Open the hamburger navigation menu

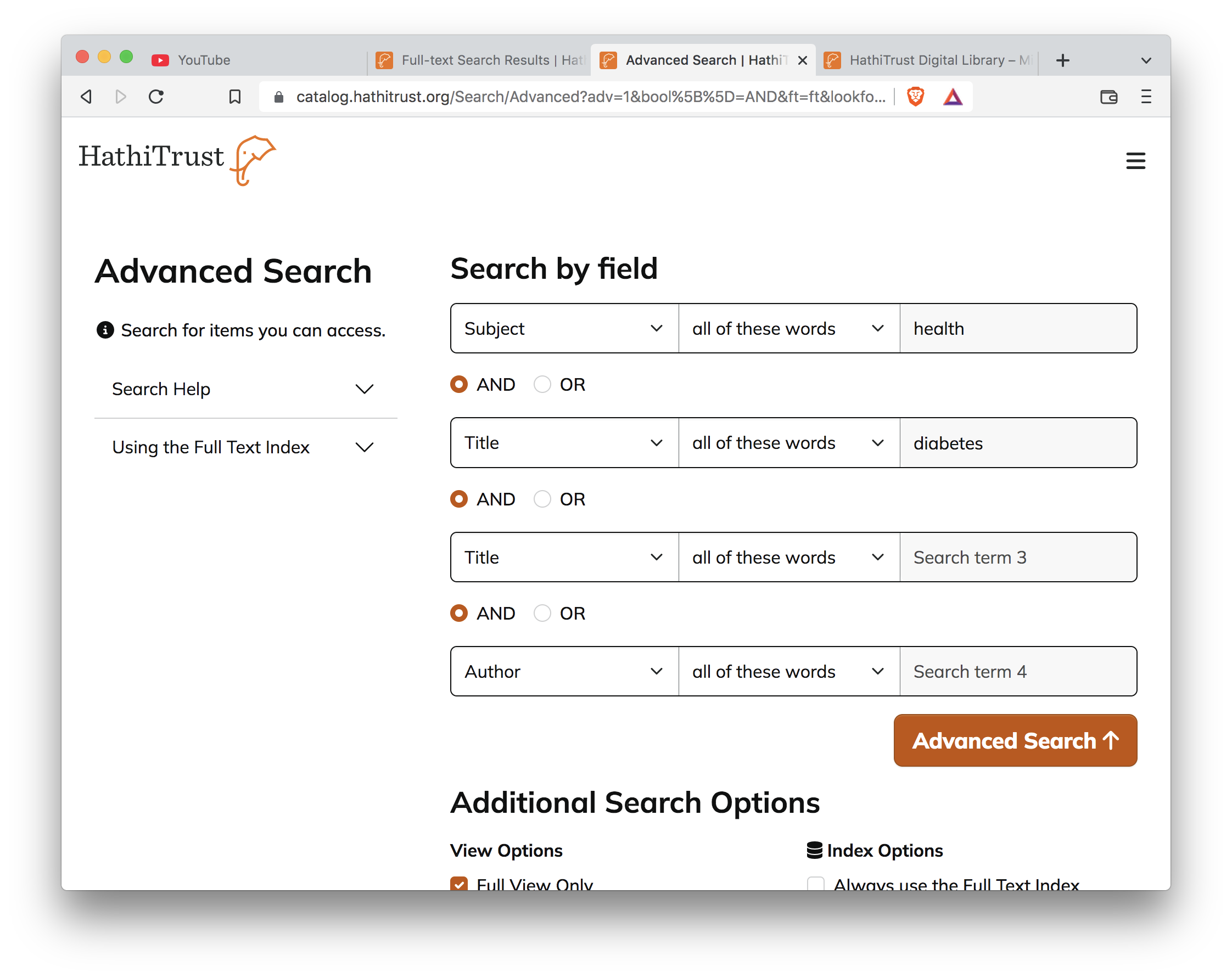[1135, 160]
